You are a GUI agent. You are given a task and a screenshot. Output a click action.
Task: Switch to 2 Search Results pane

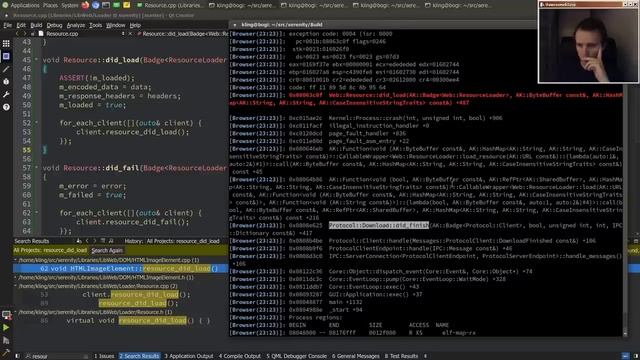pyautogui.click(x=139, y=356)
